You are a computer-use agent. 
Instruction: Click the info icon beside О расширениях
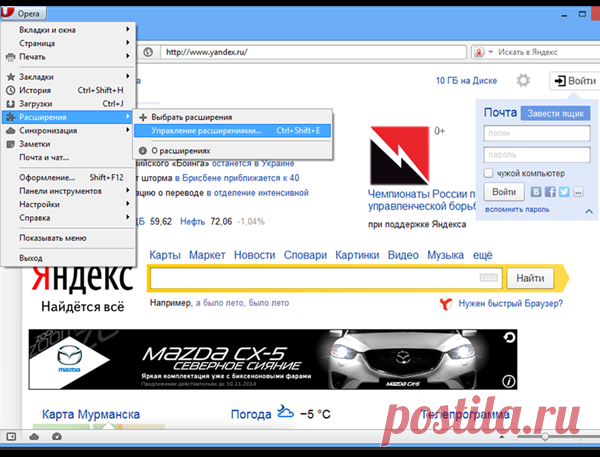[x=143, y=151]
